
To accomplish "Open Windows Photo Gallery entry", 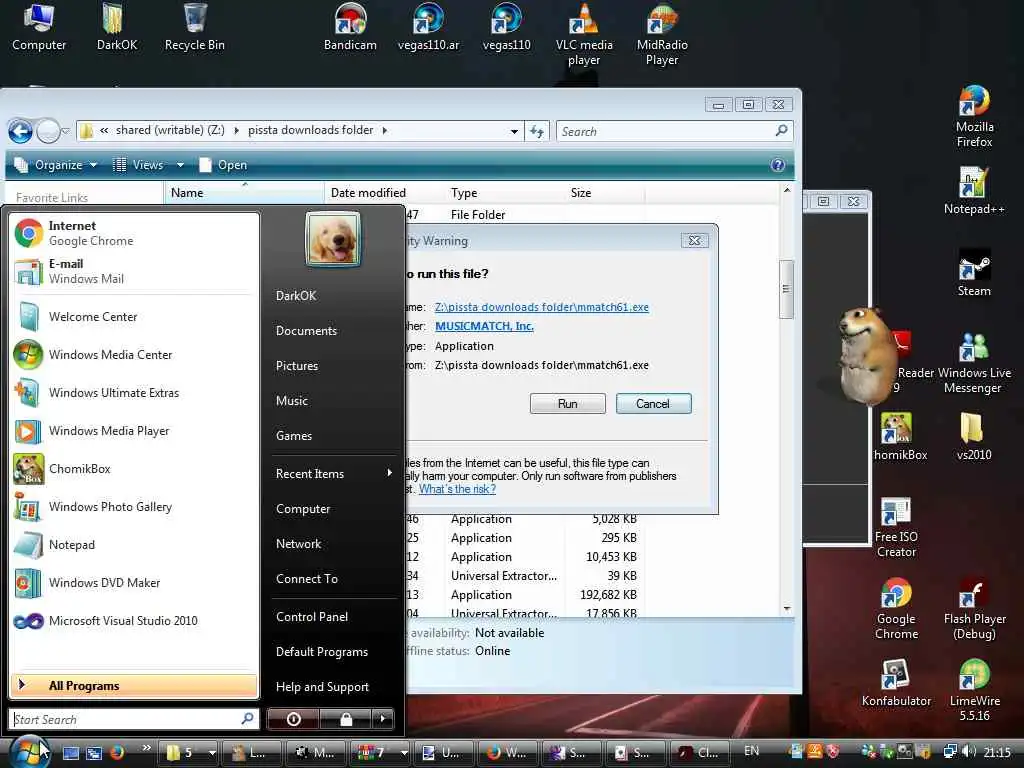I will pos(133,507).
